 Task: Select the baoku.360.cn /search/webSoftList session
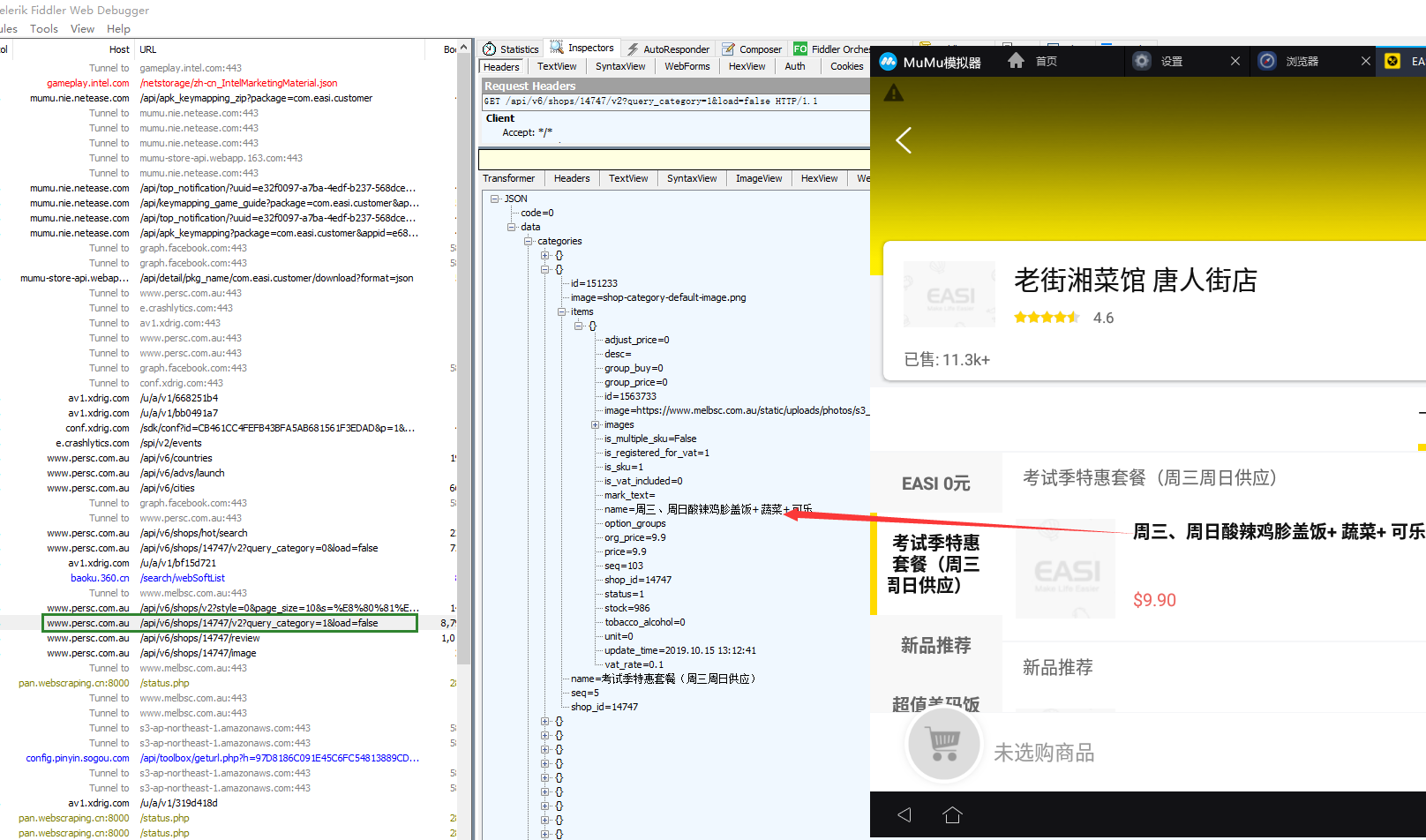(x=229, y=578)
